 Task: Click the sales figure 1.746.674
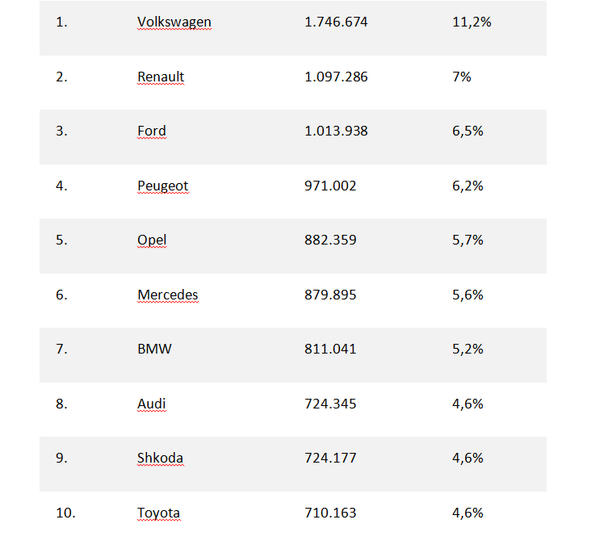(336, 22)
